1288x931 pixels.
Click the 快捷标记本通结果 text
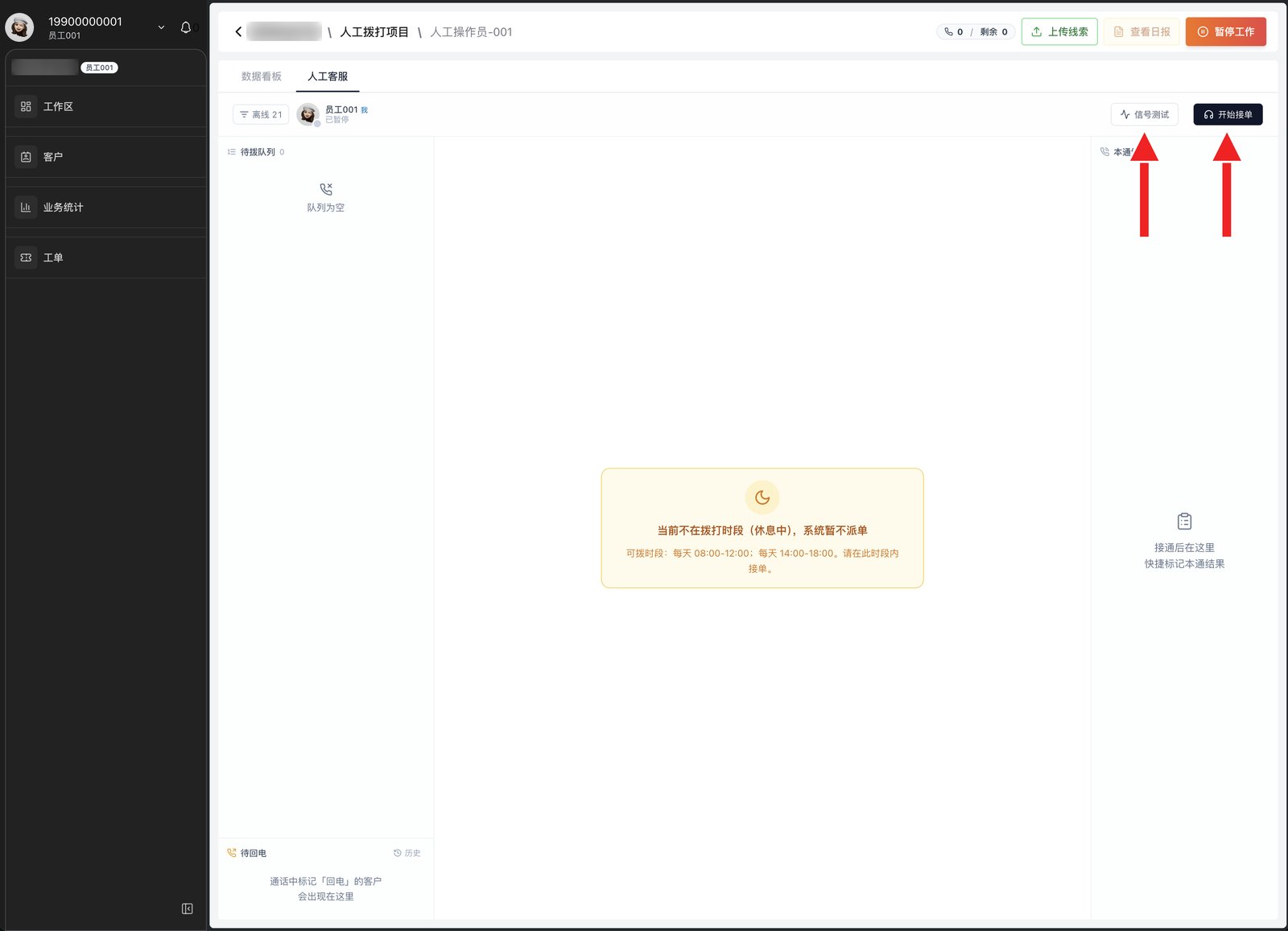click(x=1184, y=564)
